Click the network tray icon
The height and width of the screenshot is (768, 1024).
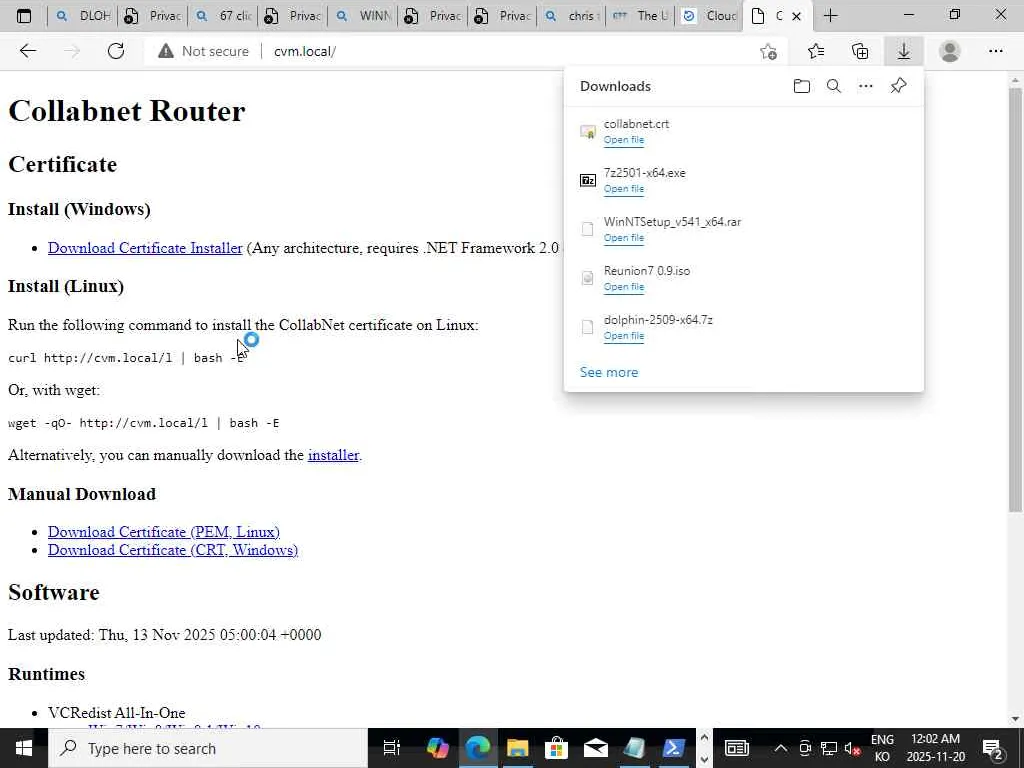829,748
